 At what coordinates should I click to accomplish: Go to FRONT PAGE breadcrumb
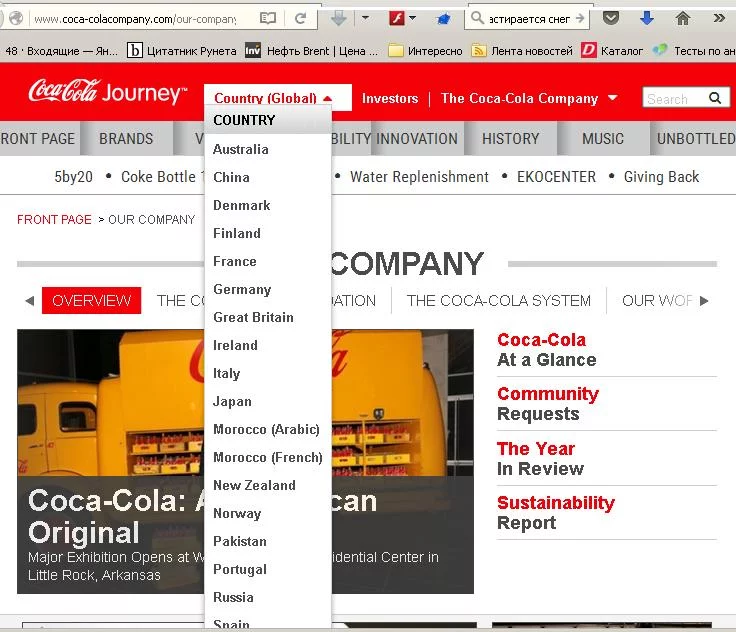pyautogui.click(x=54, y=219)
